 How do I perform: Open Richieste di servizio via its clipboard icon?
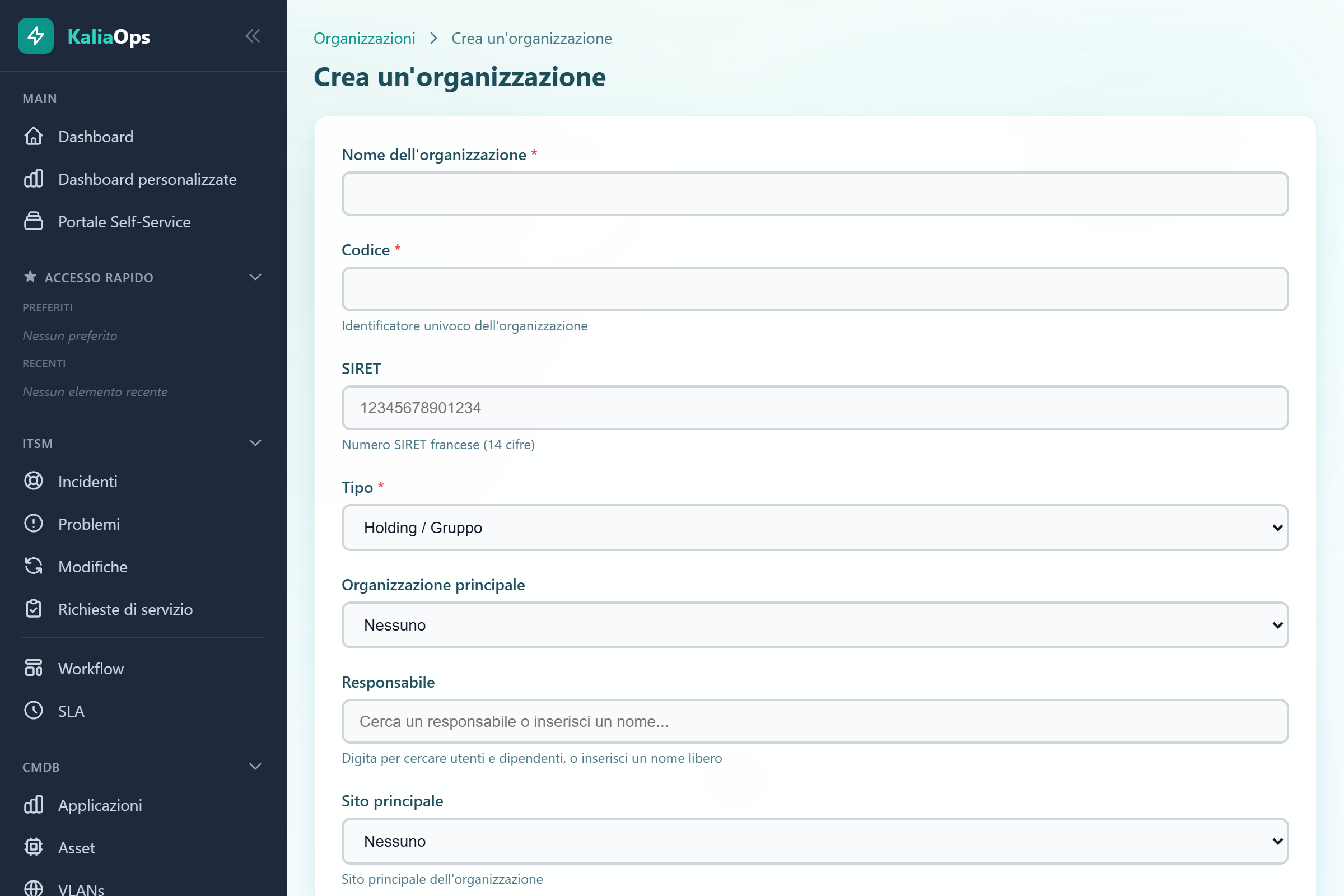click(x=34, y=609)
